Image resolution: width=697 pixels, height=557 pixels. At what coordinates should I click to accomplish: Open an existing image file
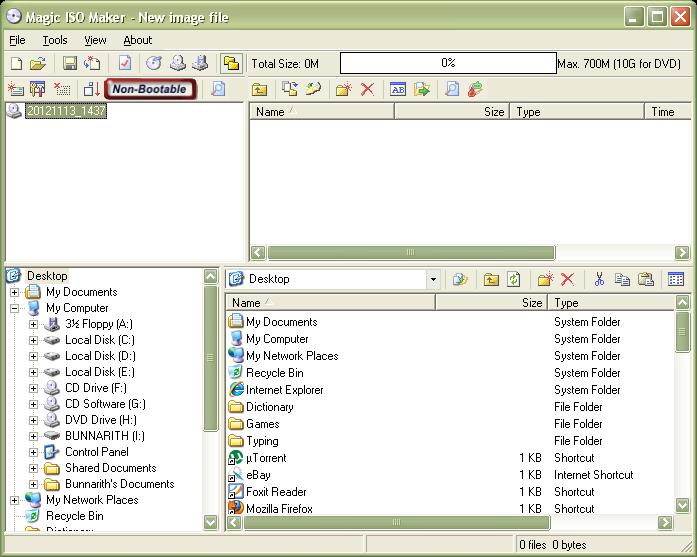[38, 64]
